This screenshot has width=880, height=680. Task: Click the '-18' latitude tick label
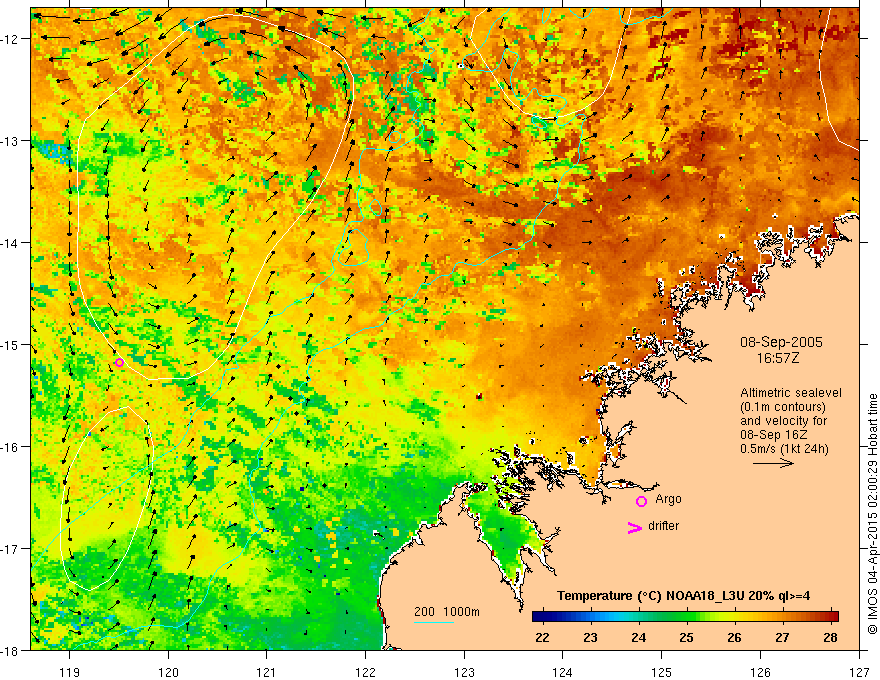point(12,650)
